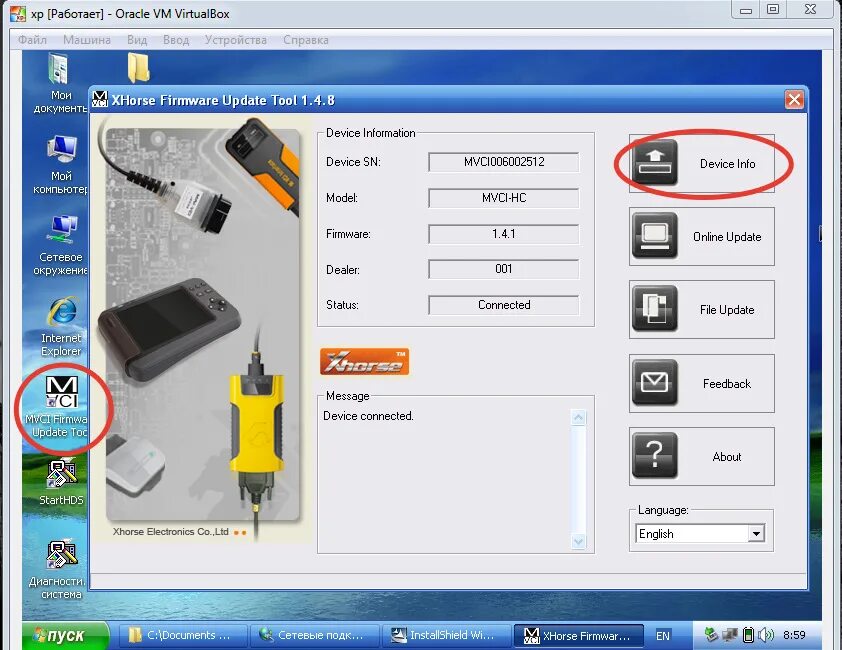Click the Firmware field showing 1.4.1
This screenshot has height=650, width=842.
pos(504,234)
